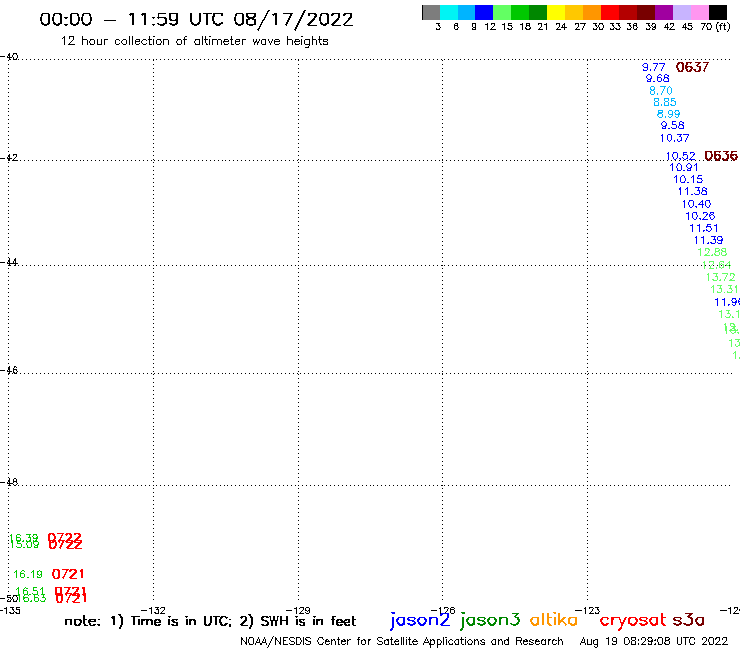The image size is (740, 650).
Task: Click the gray swatch in the color scale
Action: 431,12
